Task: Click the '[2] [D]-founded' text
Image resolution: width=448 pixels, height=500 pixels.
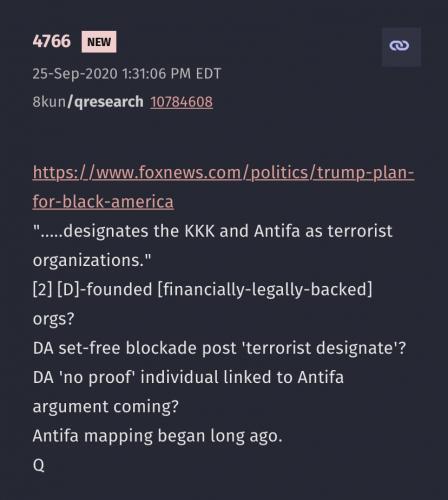Action: (x=92, y=289)
